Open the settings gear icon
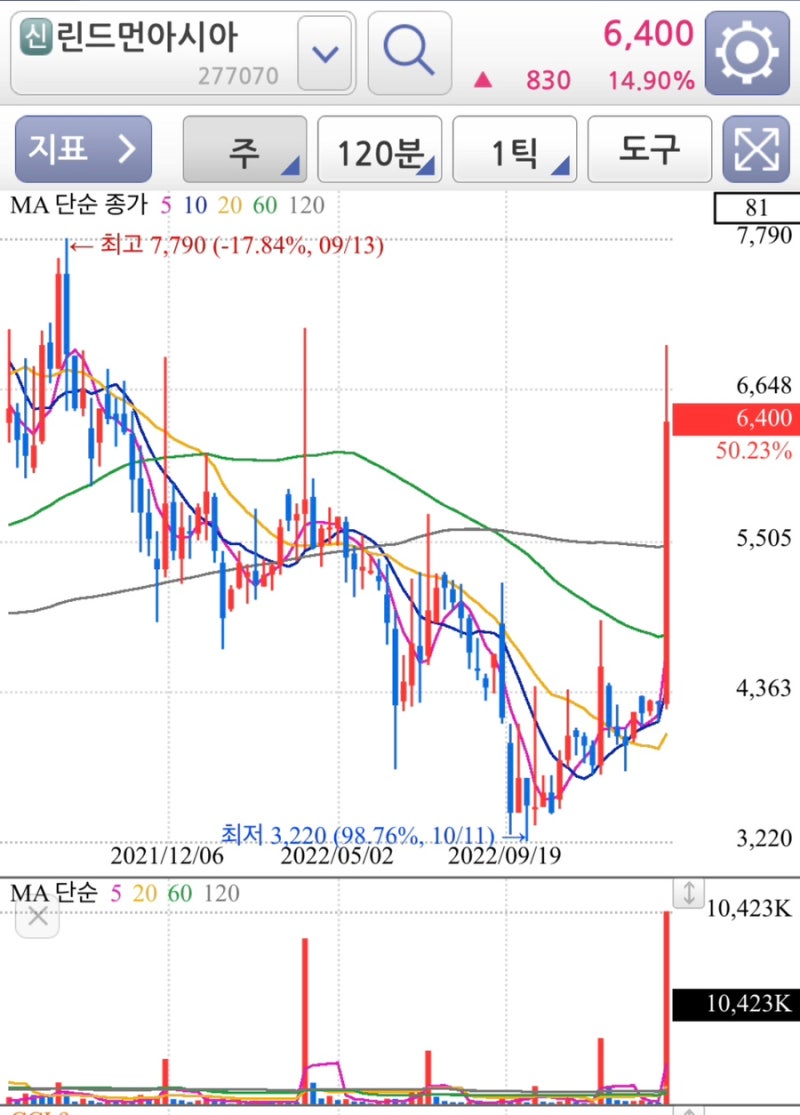Image resolution: width=800 pixels, height=1115 pixels. (x=747, y=53)
